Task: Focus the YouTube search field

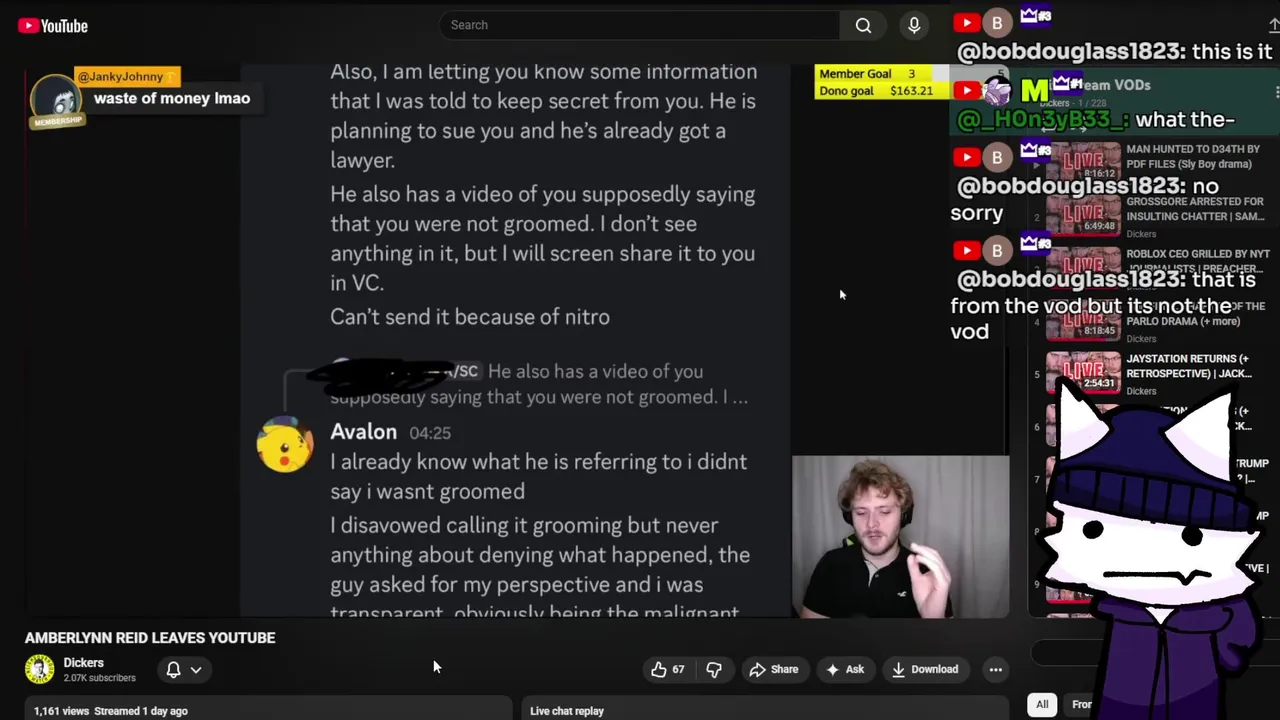Action: coord(640,25)
